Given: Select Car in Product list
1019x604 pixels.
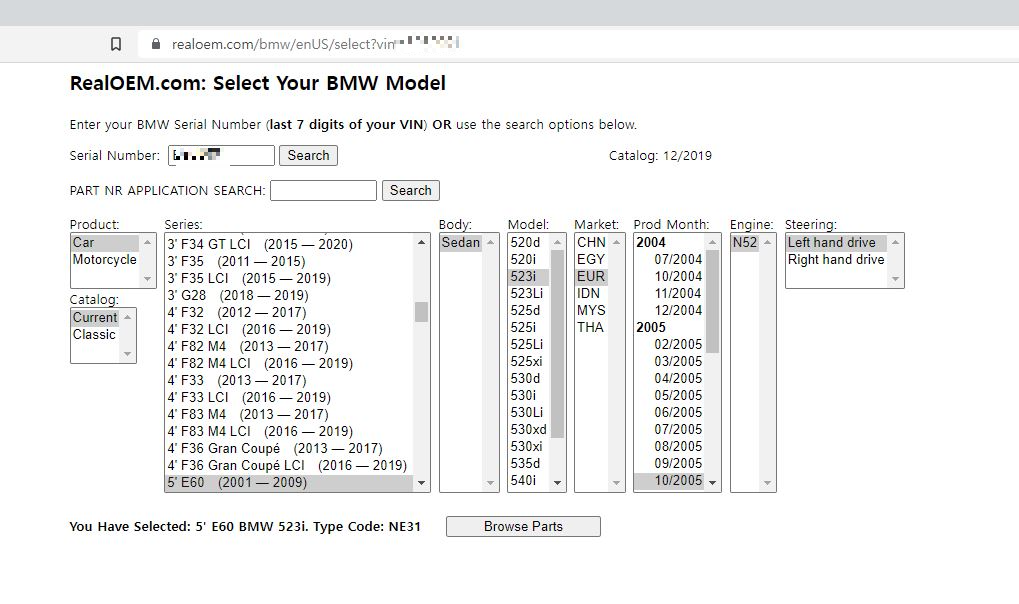Looking at the screenshot, I should click(105, 243).
